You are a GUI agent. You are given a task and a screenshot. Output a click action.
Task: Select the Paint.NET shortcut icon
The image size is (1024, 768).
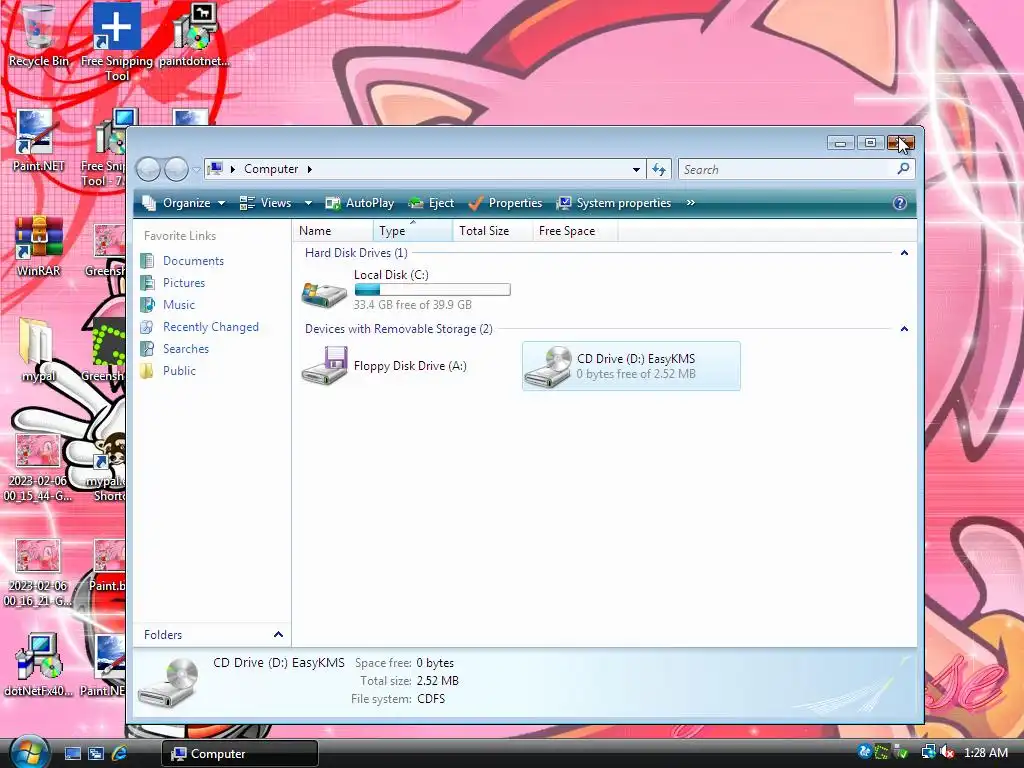[37, 140]
